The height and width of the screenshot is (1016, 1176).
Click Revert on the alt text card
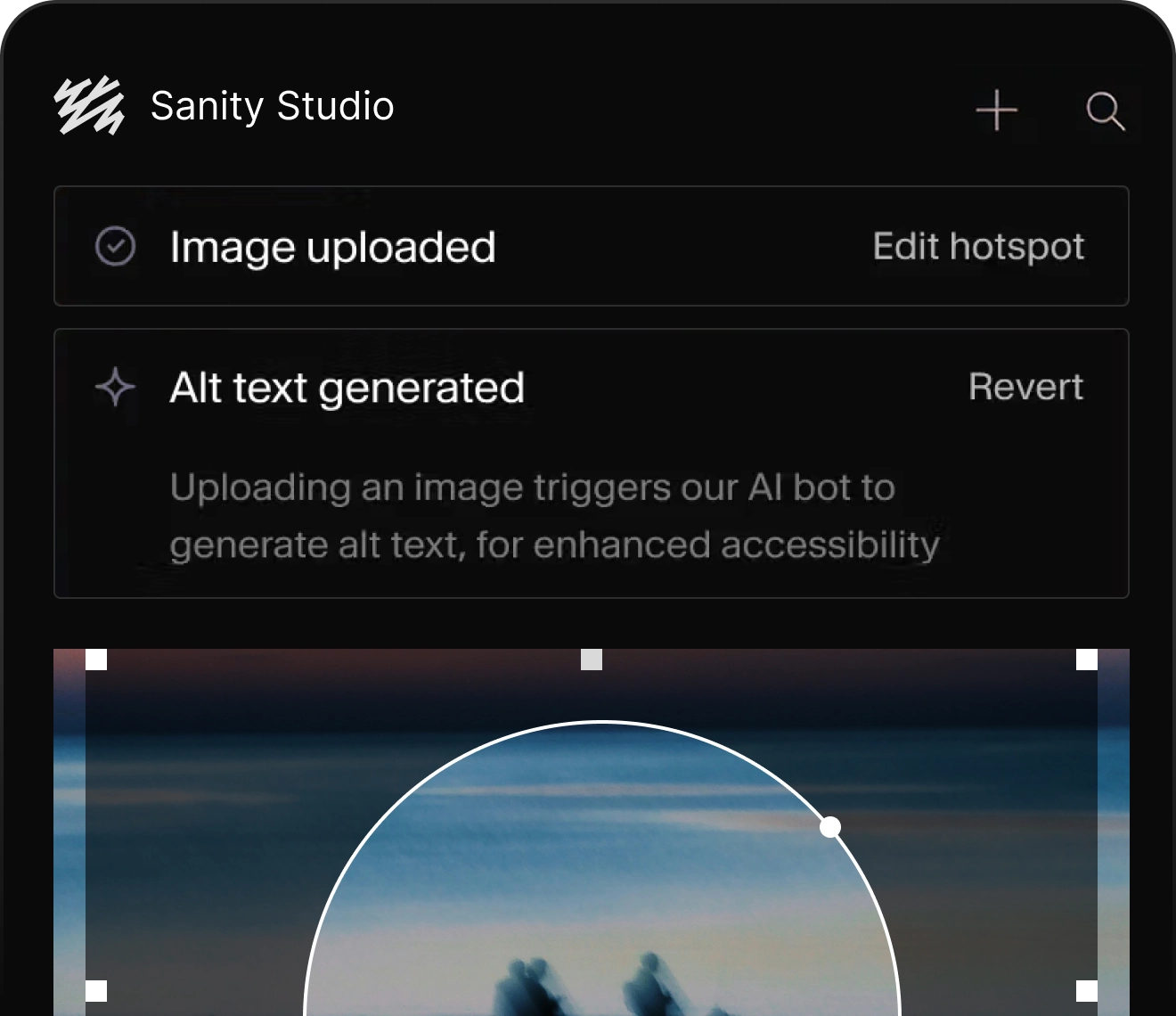pos(1025,387)
